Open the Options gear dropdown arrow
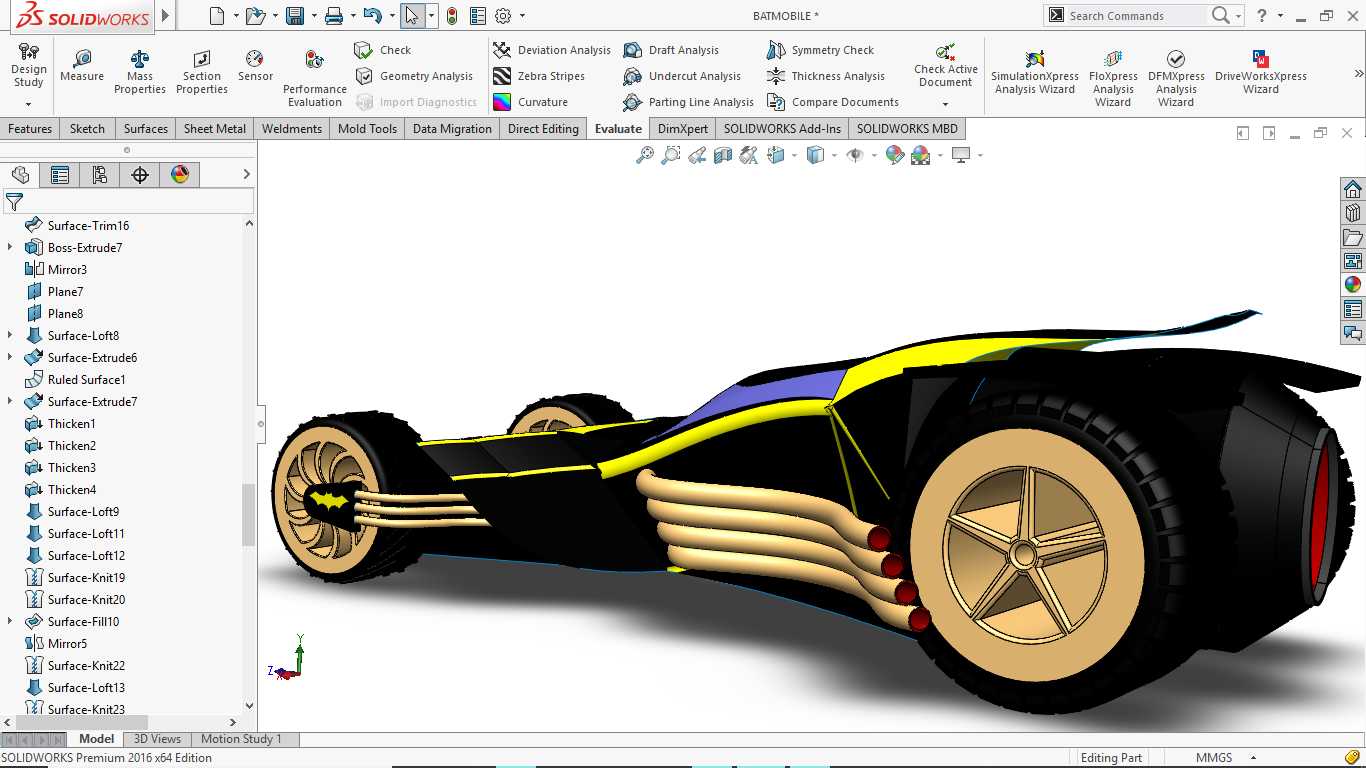This screenshot has height=768, width=1366. tap(522, 16)
